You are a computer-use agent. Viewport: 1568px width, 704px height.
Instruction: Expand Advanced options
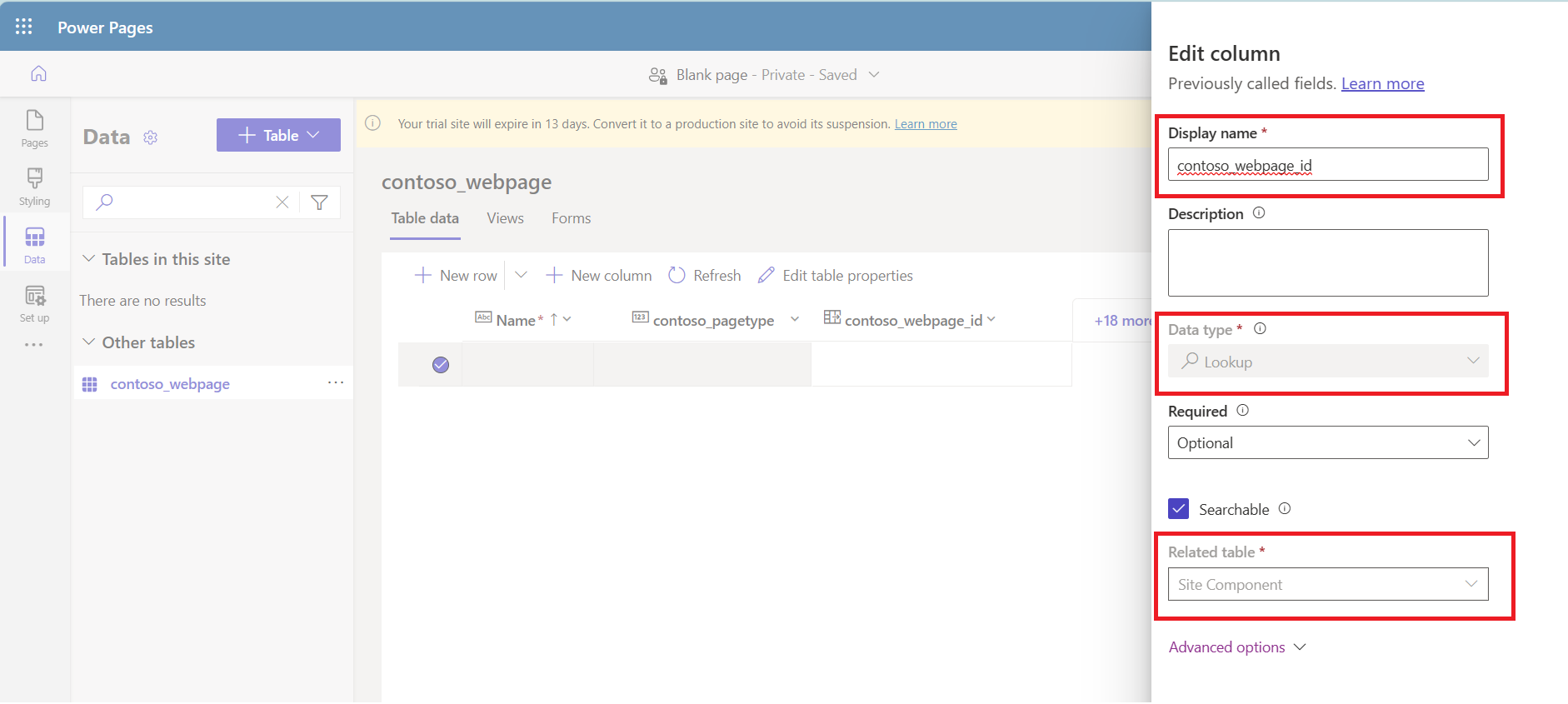click(x=1237, y=647)
